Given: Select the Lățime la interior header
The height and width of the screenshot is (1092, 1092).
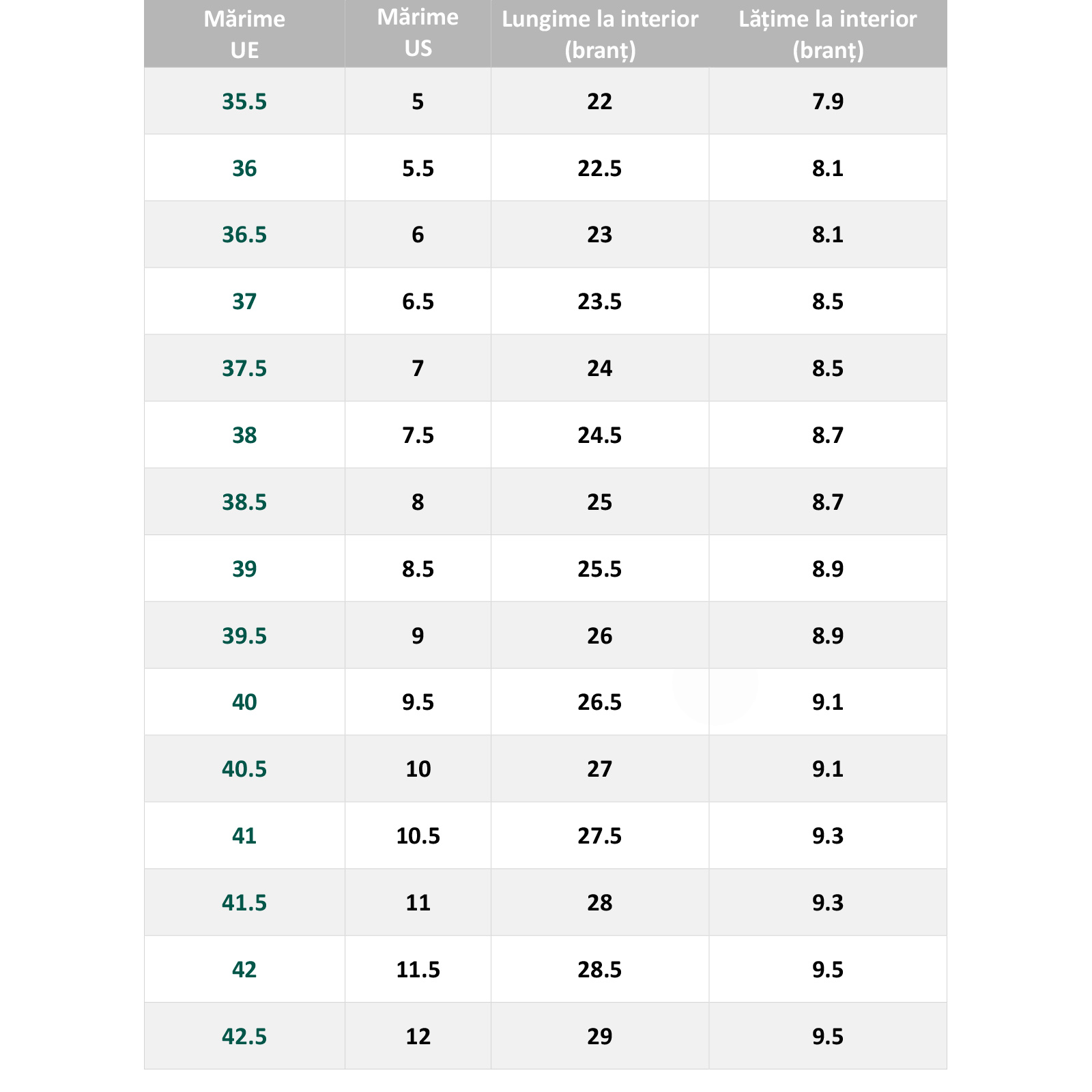Looking at the screenshot, I should click(828, 34).
